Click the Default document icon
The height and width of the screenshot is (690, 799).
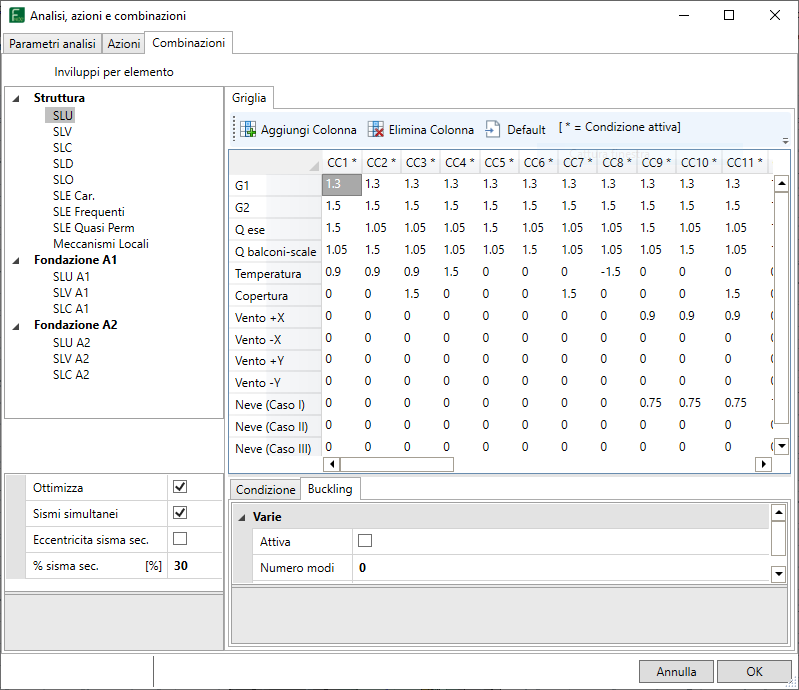492,129
